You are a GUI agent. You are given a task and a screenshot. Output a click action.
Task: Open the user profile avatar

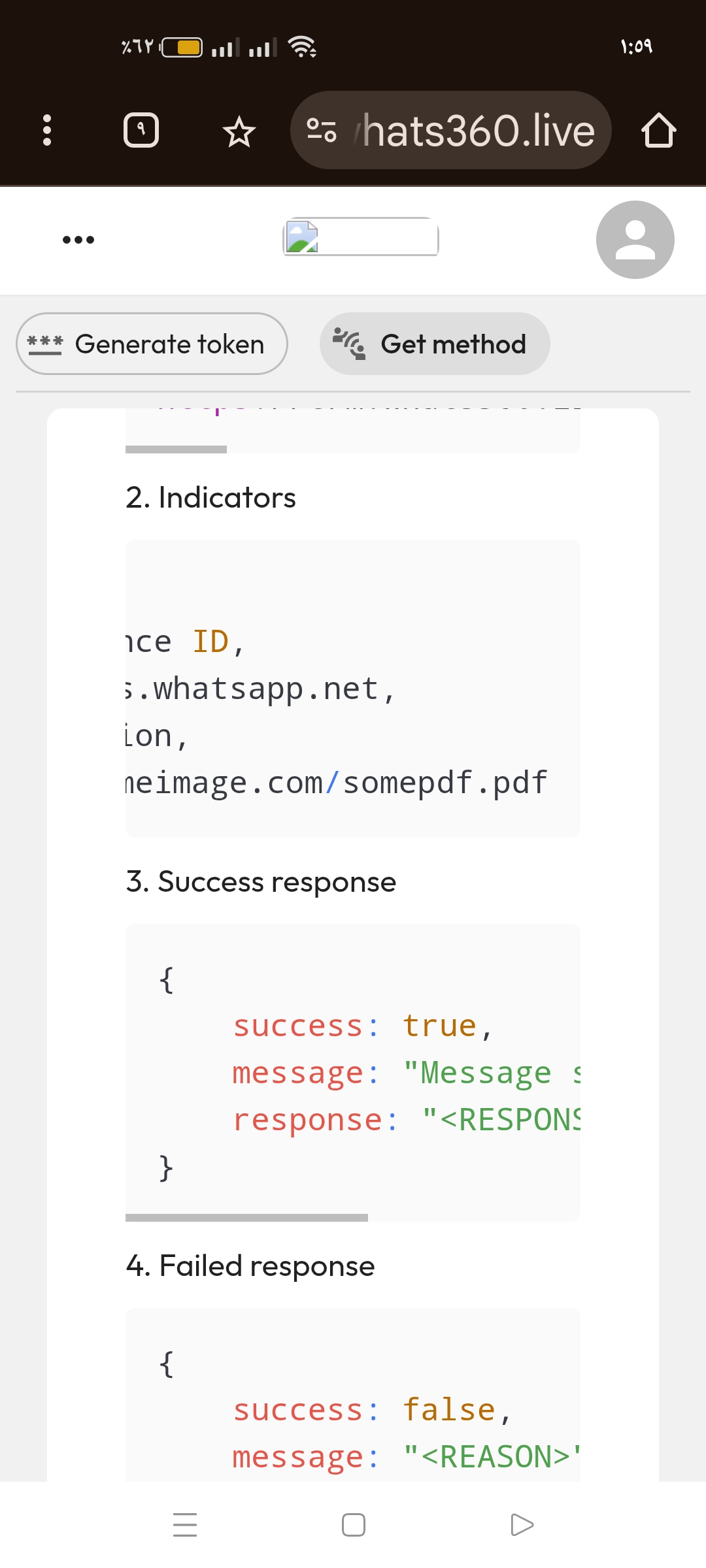coord(635,240)
